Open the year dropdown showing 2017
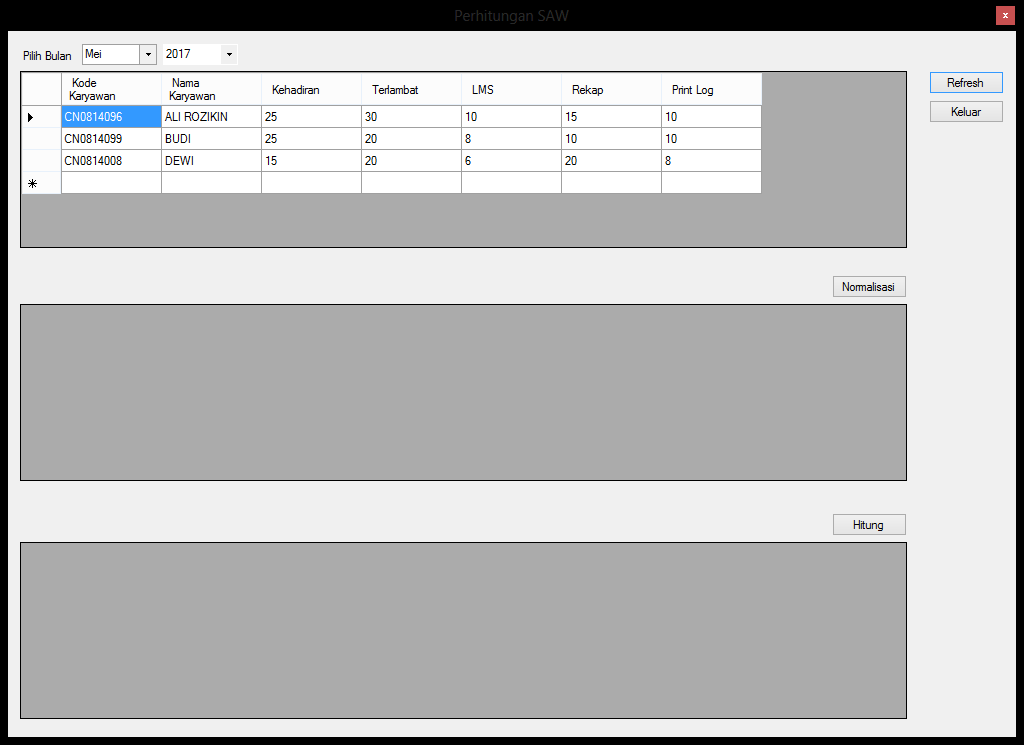Viewport: 1024px width, 745px height. click(229, 54)
